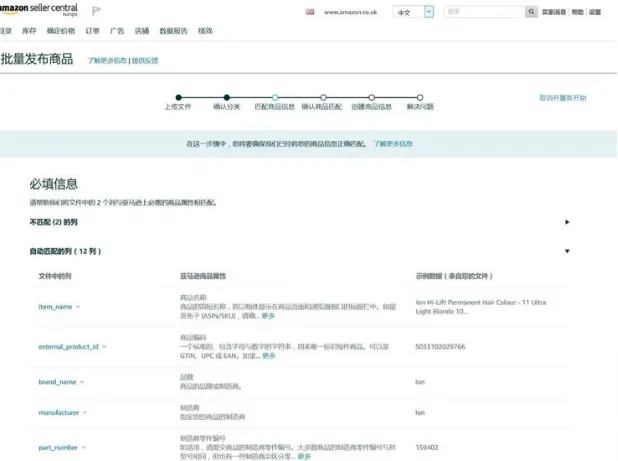Open the 绩效 menu
The image size is (618, 461).
(205, 31)
